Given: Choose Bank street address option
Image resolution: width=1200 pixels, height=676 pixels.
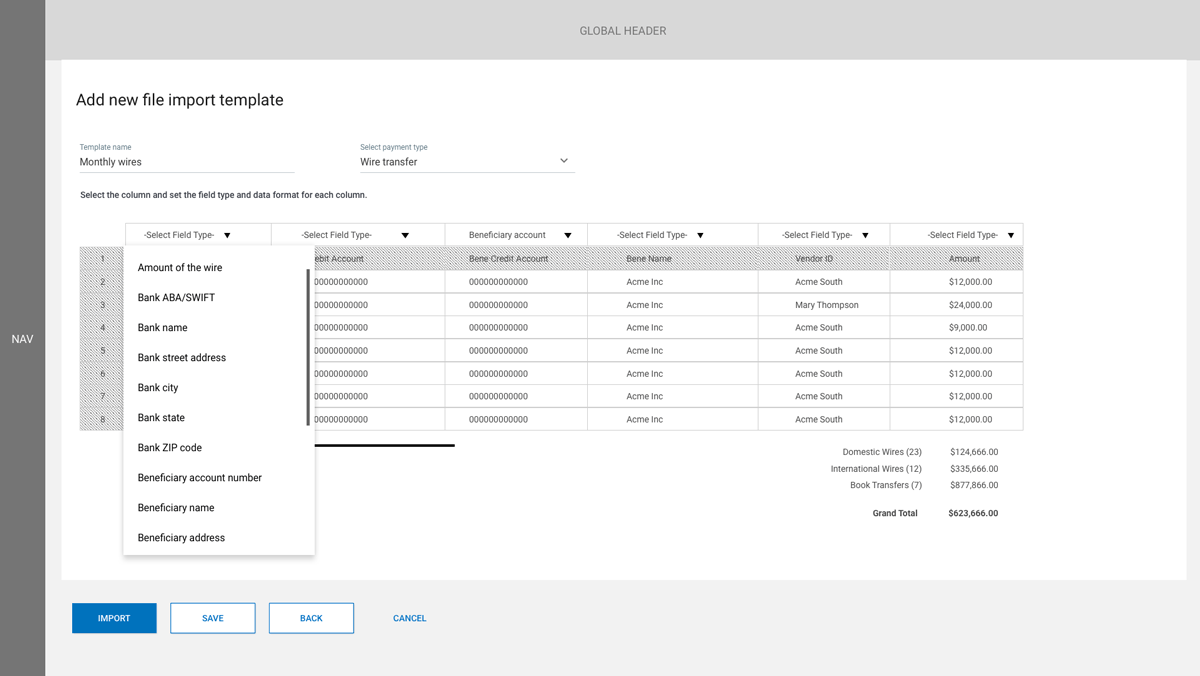Looking at the screenshot, I should (x=219, y=358).
